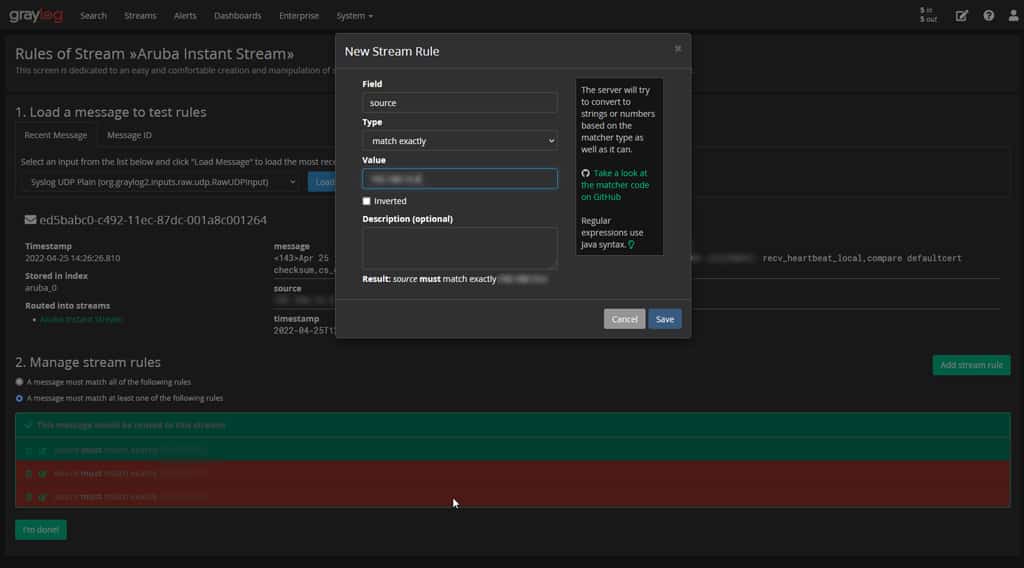Select match all of the following rules
Image resolution: width=1024 pixels, height=568 pixels.
click(x=19, y=382)
